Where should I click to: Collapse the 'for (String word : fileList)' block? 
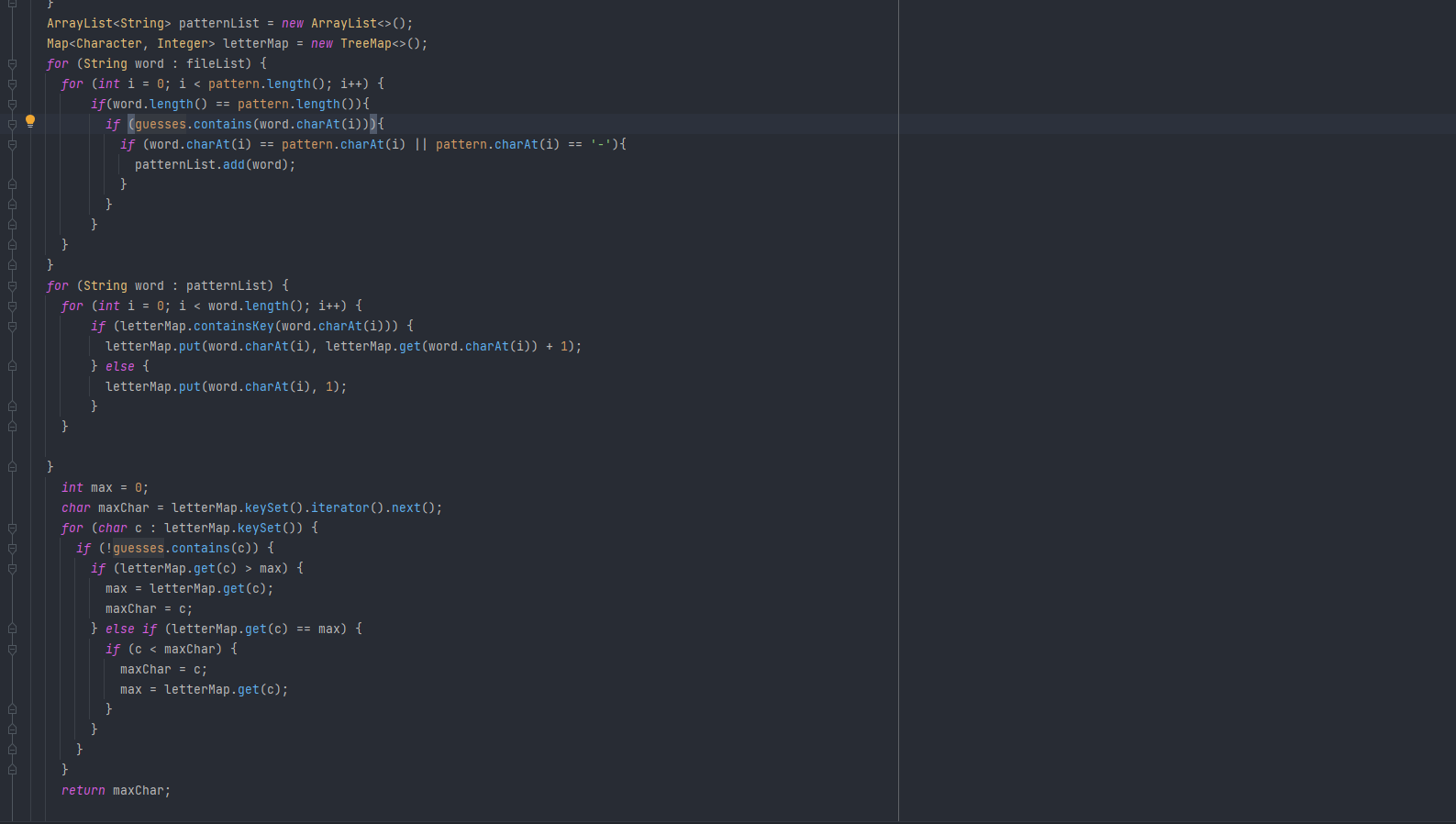pos(12,64)
